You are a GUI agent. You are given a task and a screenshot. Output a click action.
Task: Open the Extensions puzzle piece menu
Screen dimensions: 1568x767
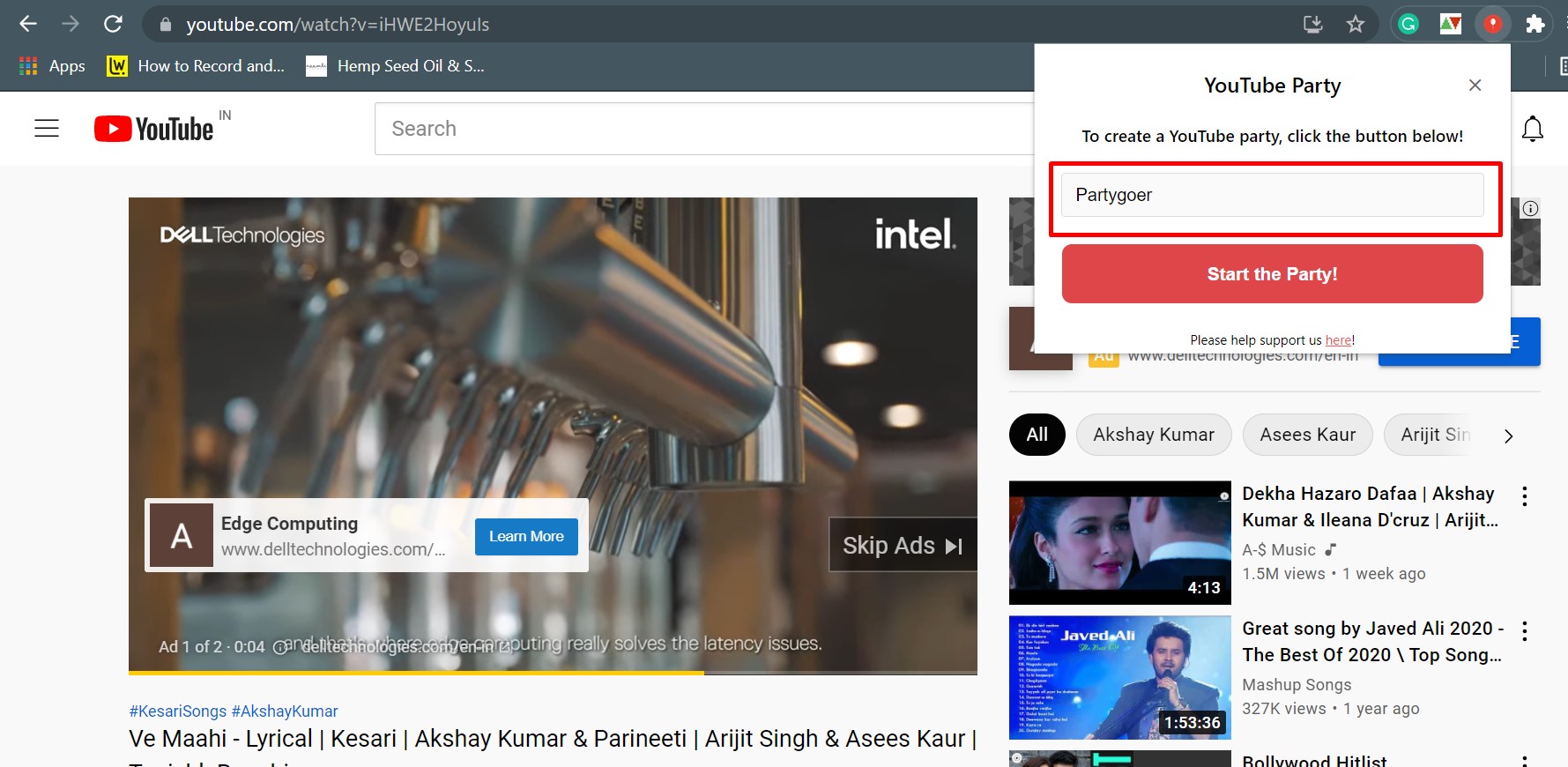tap(1535, 24)
